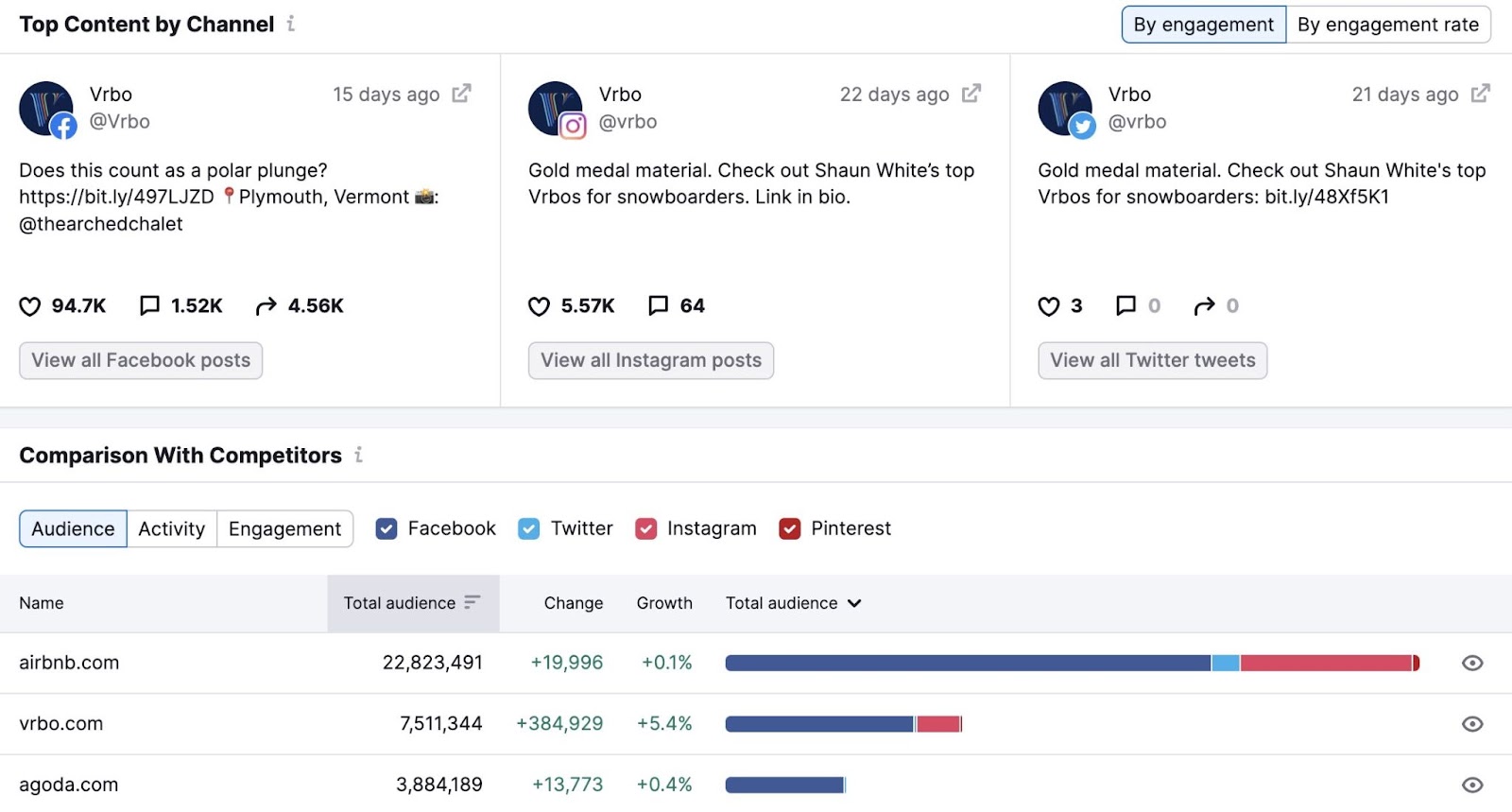Image resolution: width=1512 pixels, height=812 pixels.
Task: Click View all Facebook posts button
Action: click(x=141, y=360)
